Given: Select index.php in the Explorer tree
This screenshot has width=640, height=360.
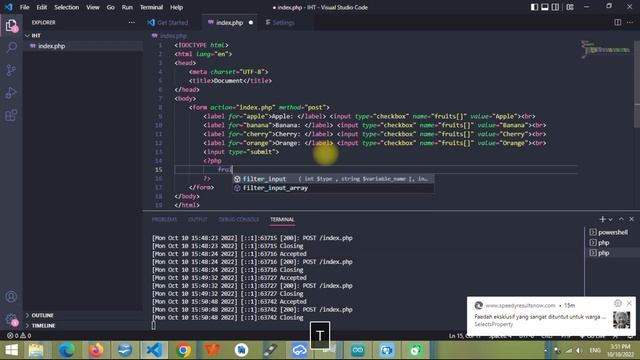Looking at the screenshot, I should (83, 46).
